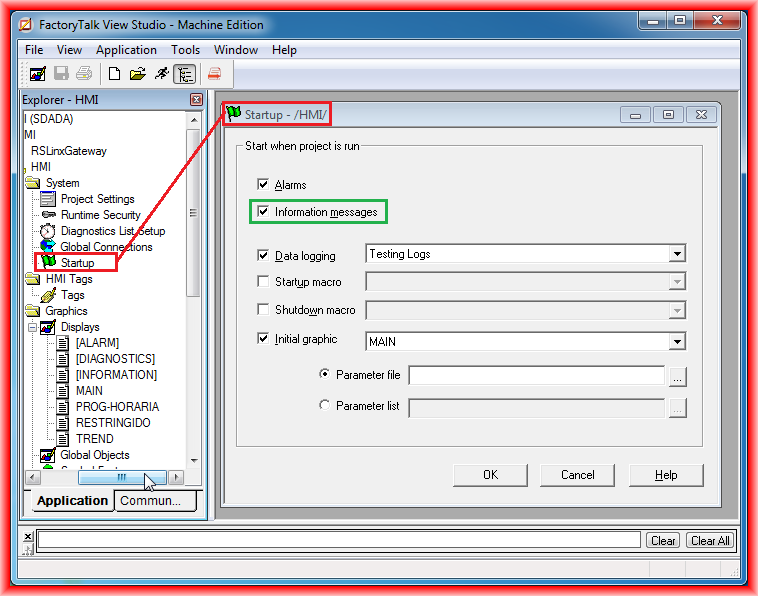Click the red printer icon in toolbar

pyautogui.click(x=214, y=74)
